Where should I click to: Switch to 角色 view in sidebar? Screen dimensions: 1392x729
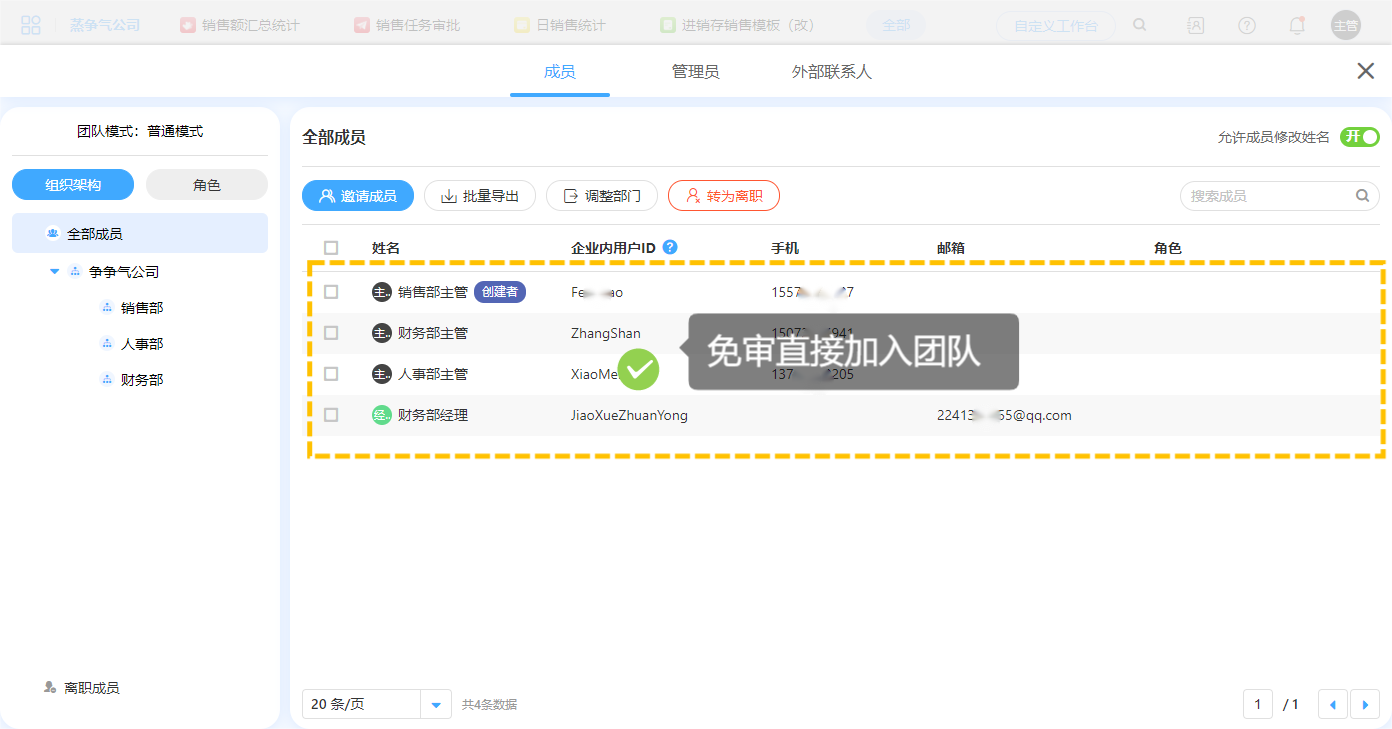click(206, 185)
